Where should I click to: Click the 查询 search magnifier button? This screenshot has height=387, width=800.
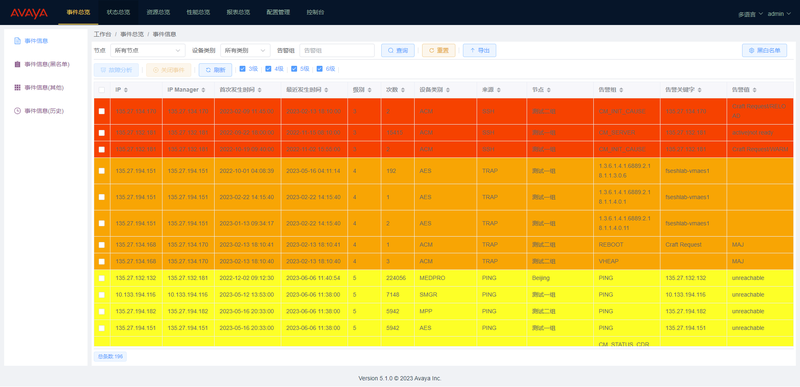pos(398,50)
